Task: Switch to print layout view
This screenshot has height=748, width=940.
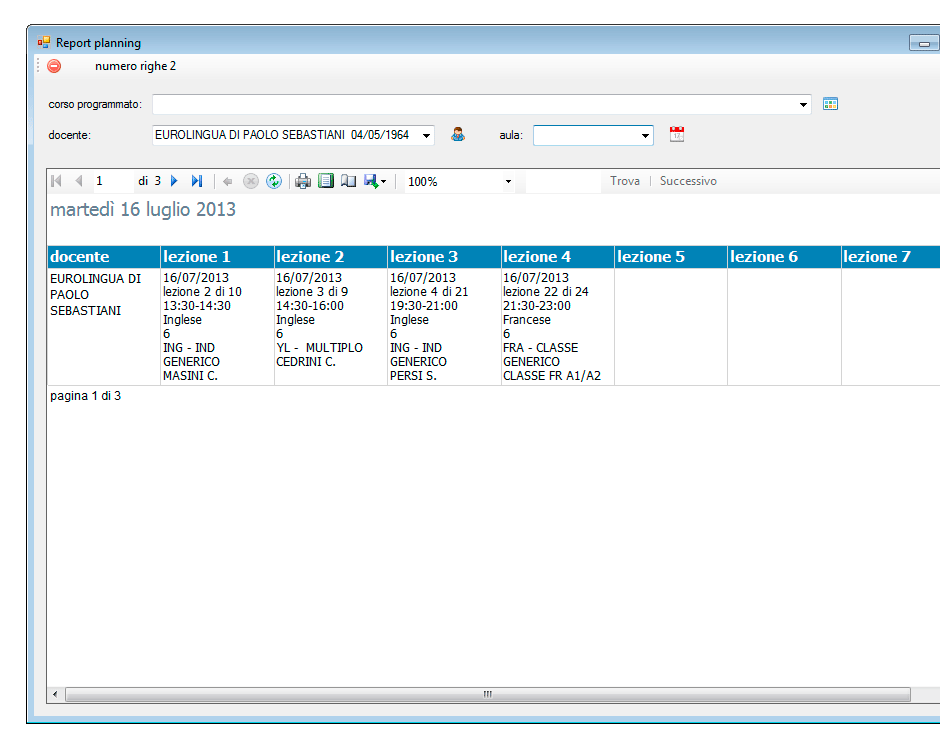Action: [326, 181]
